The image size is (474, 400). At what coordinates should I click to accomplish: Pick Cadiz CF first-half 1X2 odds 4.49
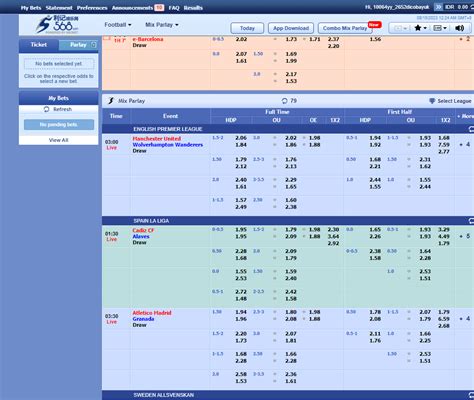pyautogui.click(x=444, y=236)
